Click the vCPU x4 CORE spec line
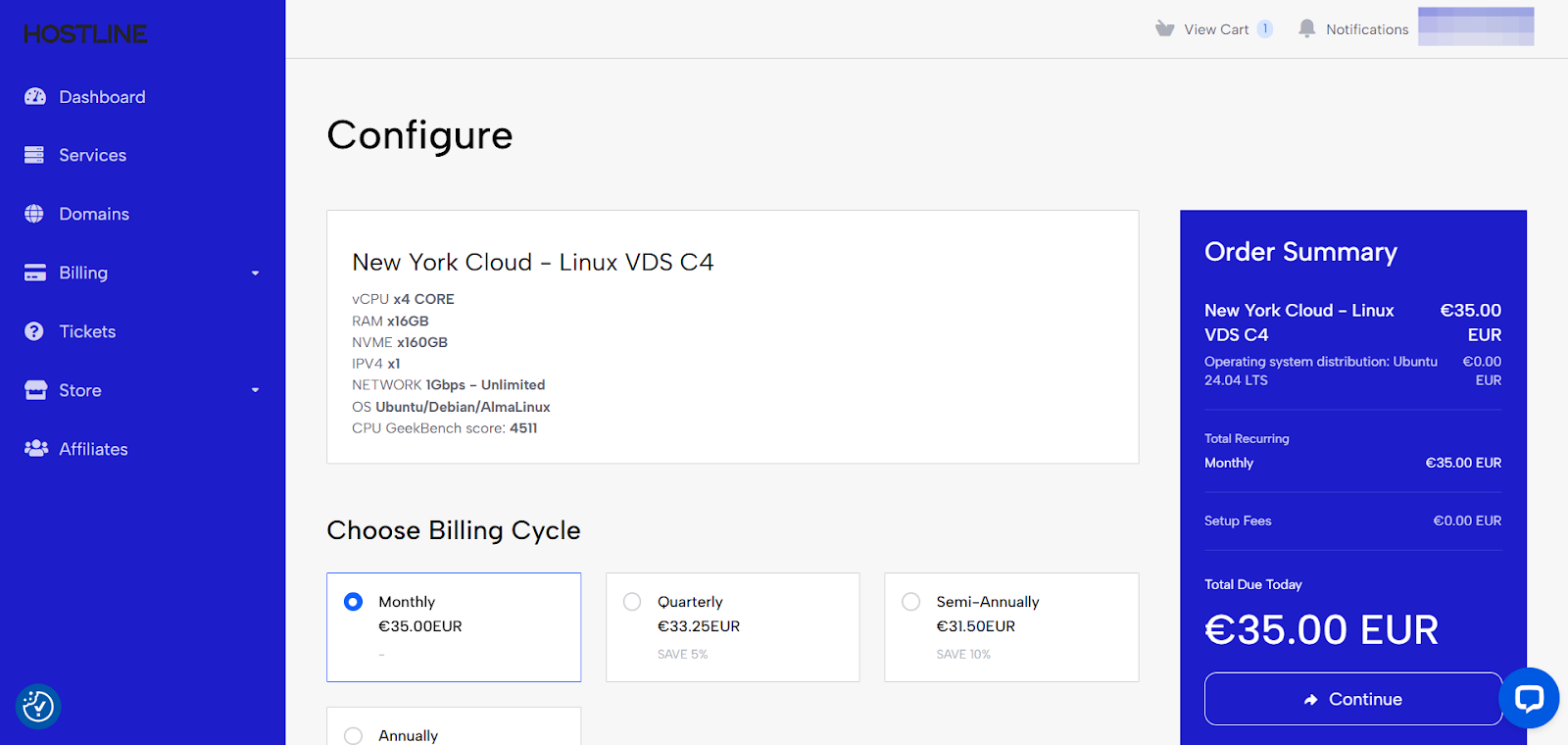1568x745 pixels. click(403, 299)
